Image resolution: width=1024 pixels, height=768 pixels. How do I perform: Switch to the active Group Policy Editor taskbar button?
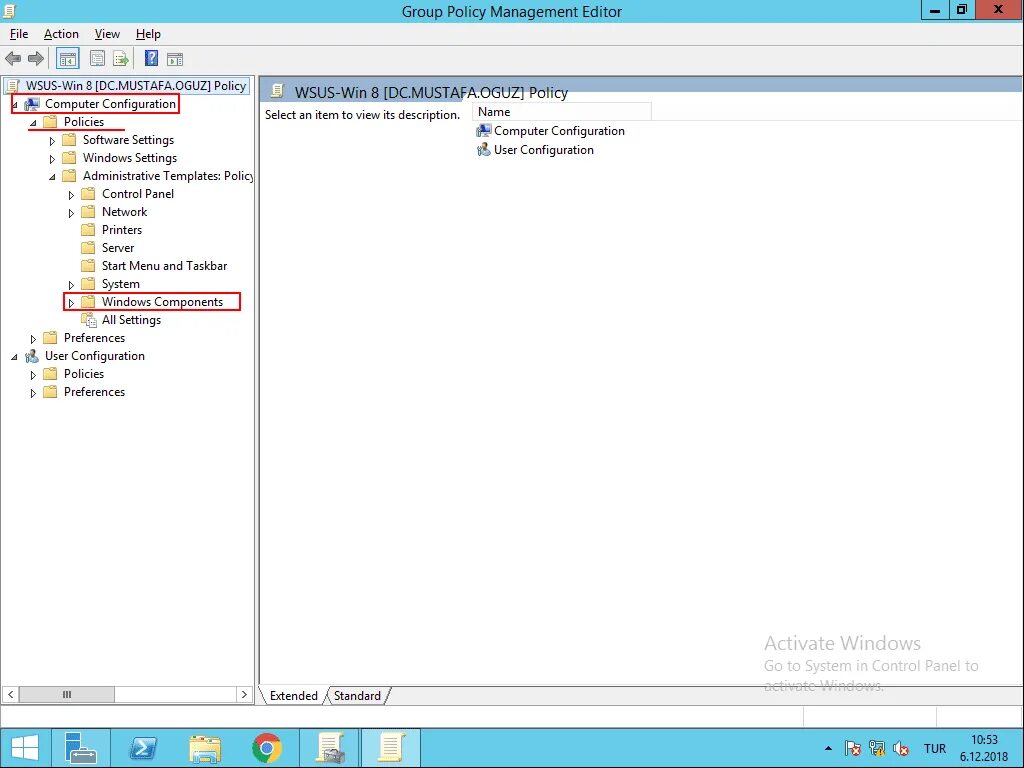391,748
